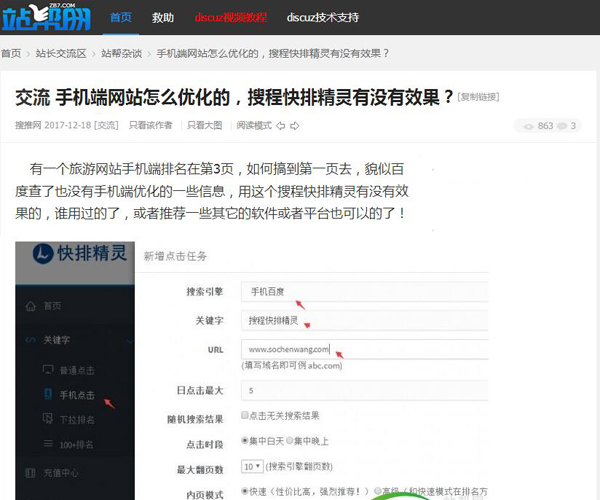Select 只看大图 view option
The height and width of the screenshot is (500, 600).
coord(204,125)
